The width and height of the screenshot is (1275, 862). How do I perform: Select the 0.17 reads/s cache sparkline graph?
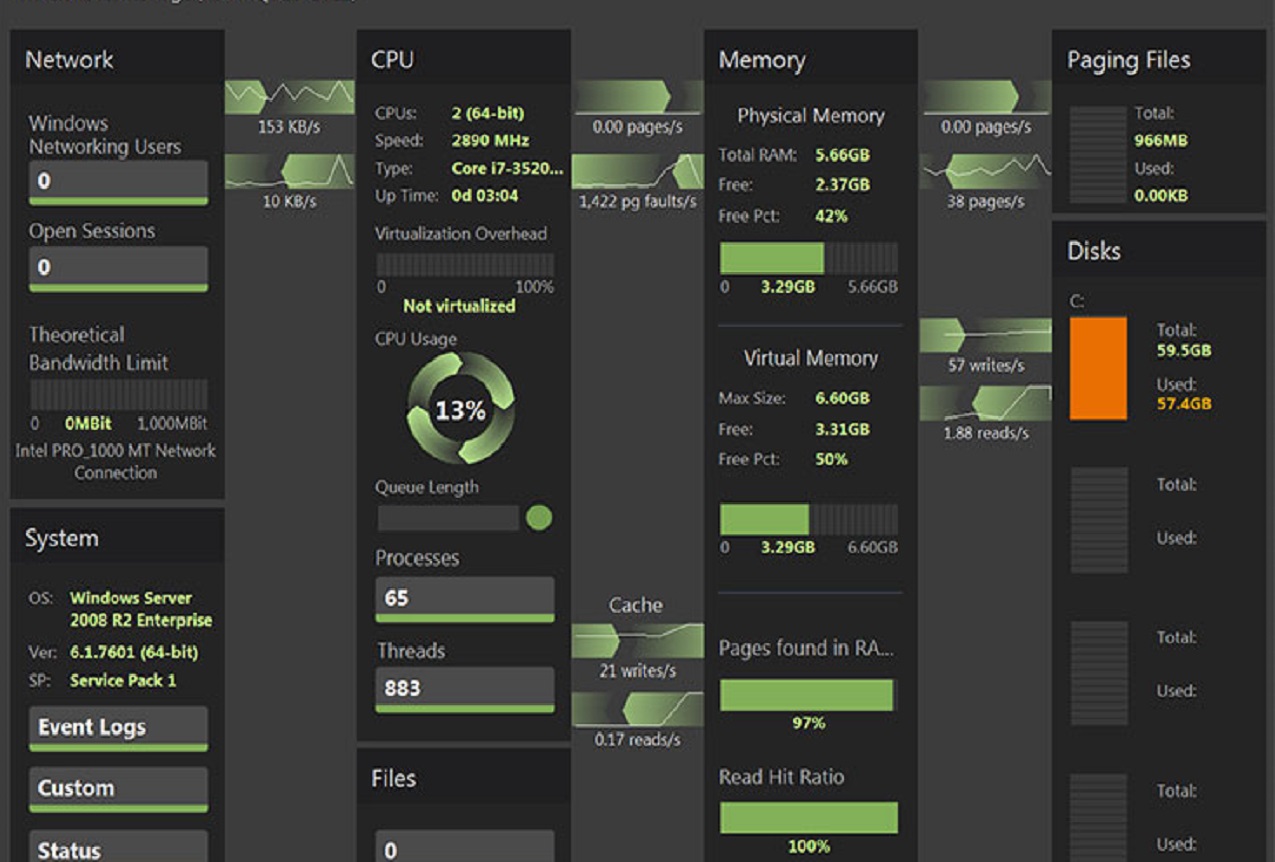[638, 709]
